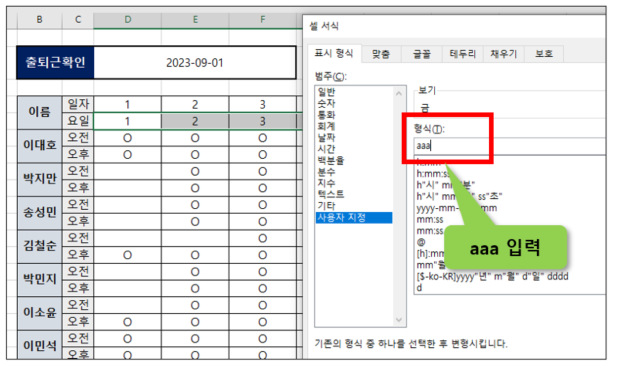This screenshot has height=372, width=617.
Task: Select 기타 category
Action: (x=326, y=206)
